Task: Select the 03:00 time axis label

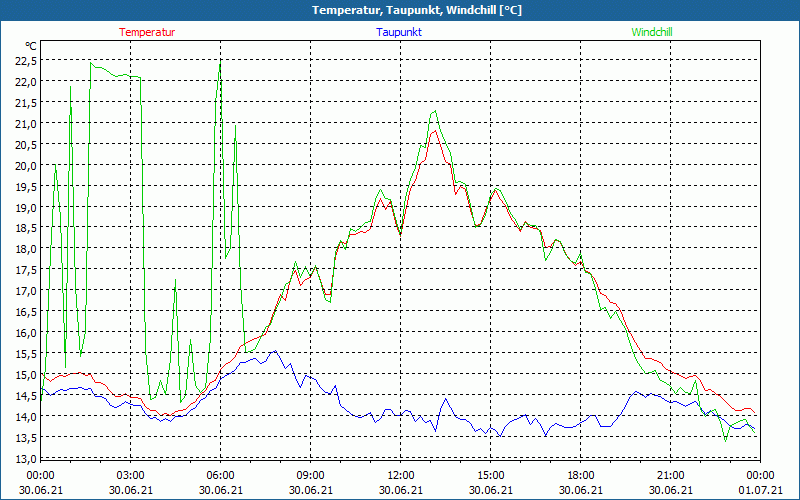Action: pos(130,474)
